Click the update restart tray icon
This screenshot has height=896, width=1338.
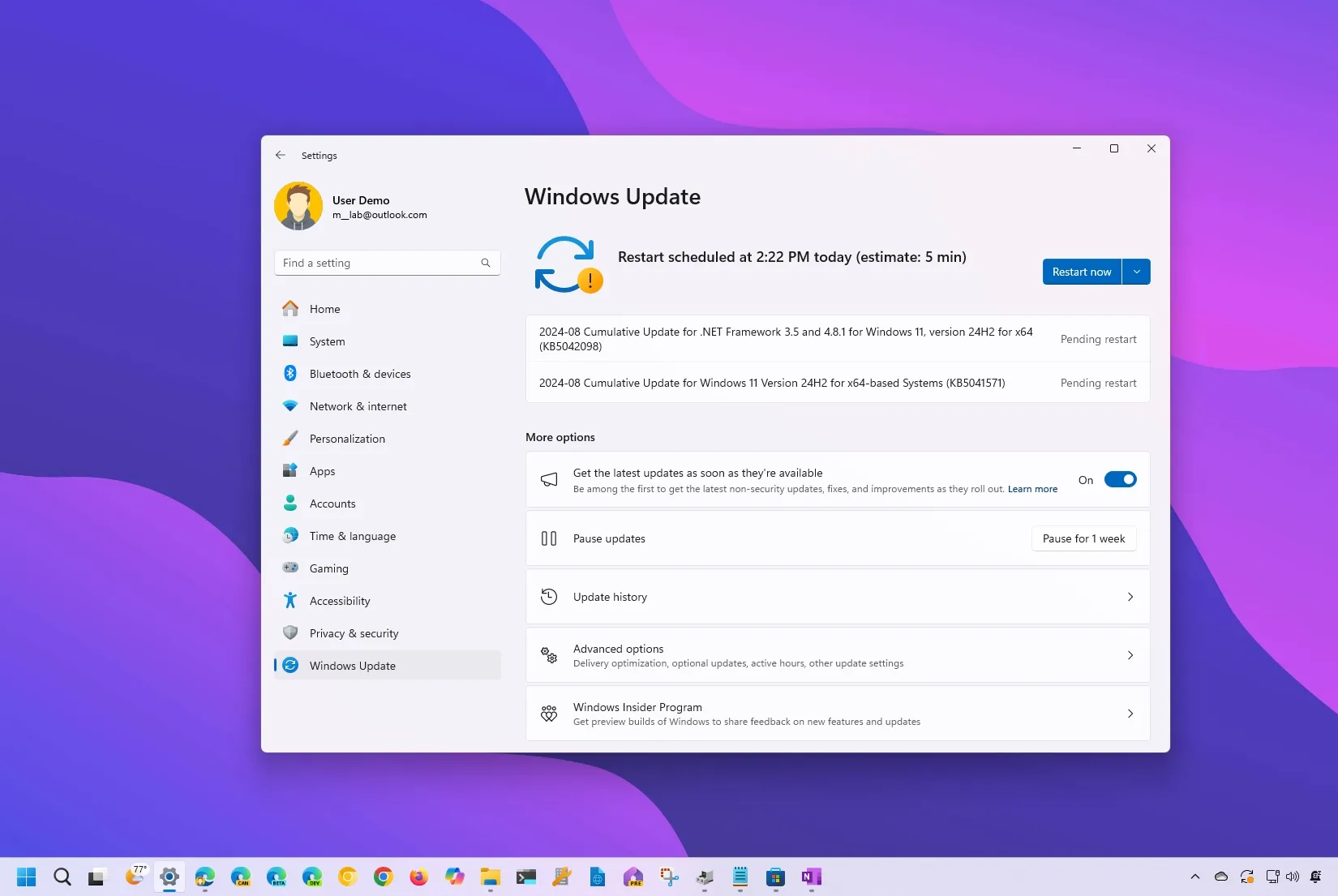1247,877
